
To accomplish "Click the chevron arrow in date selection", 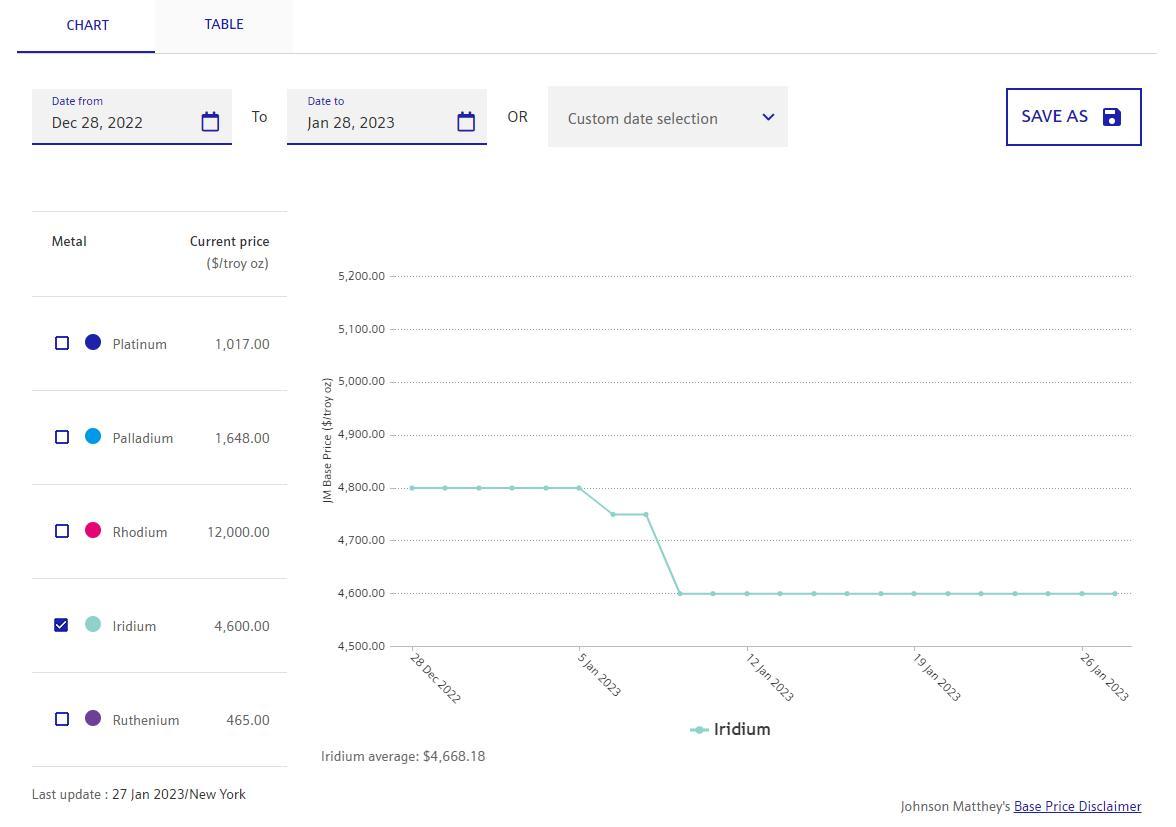I will [768, 117].
